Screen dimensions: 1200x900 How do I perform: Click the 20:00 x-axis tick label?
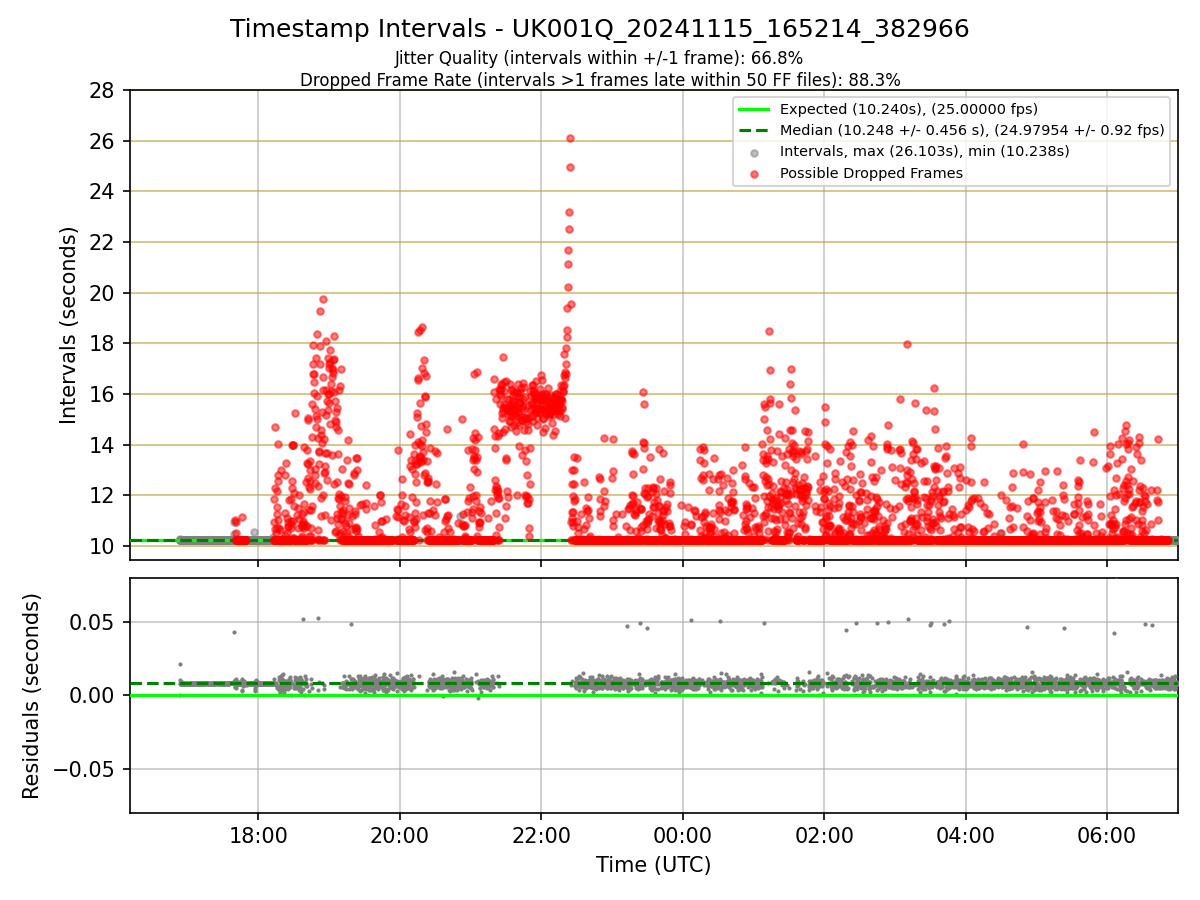(x=400, y=835)
